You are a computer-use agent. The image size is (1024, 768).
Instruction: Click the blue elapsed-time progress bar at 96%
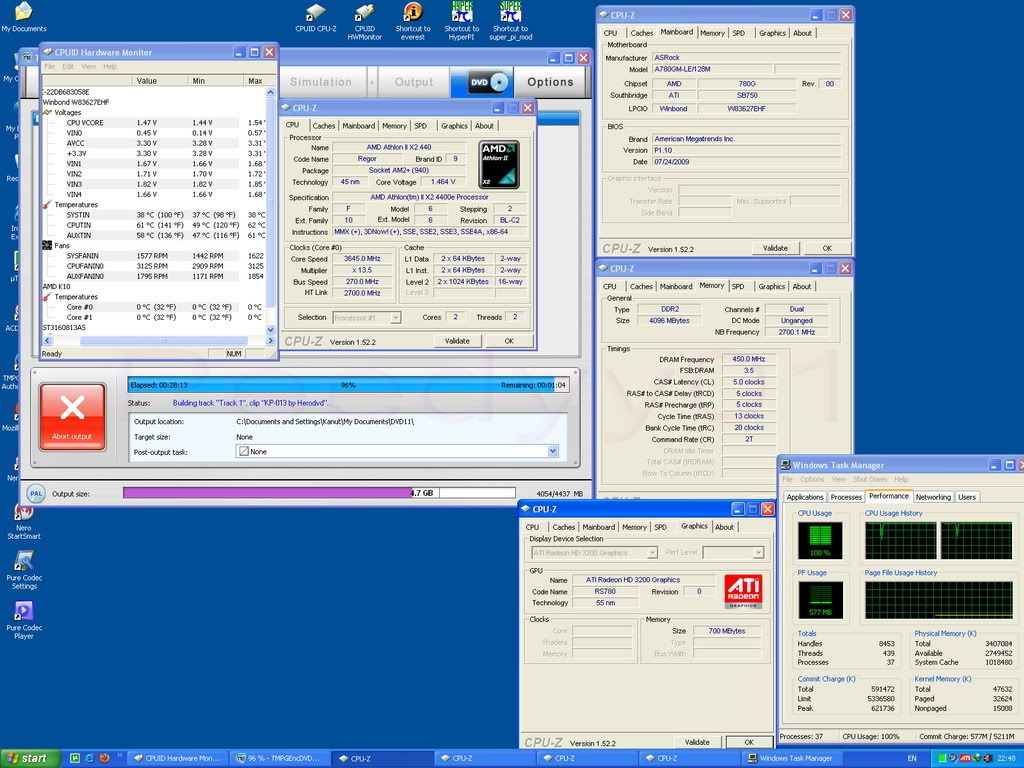[x=349, y=385]
